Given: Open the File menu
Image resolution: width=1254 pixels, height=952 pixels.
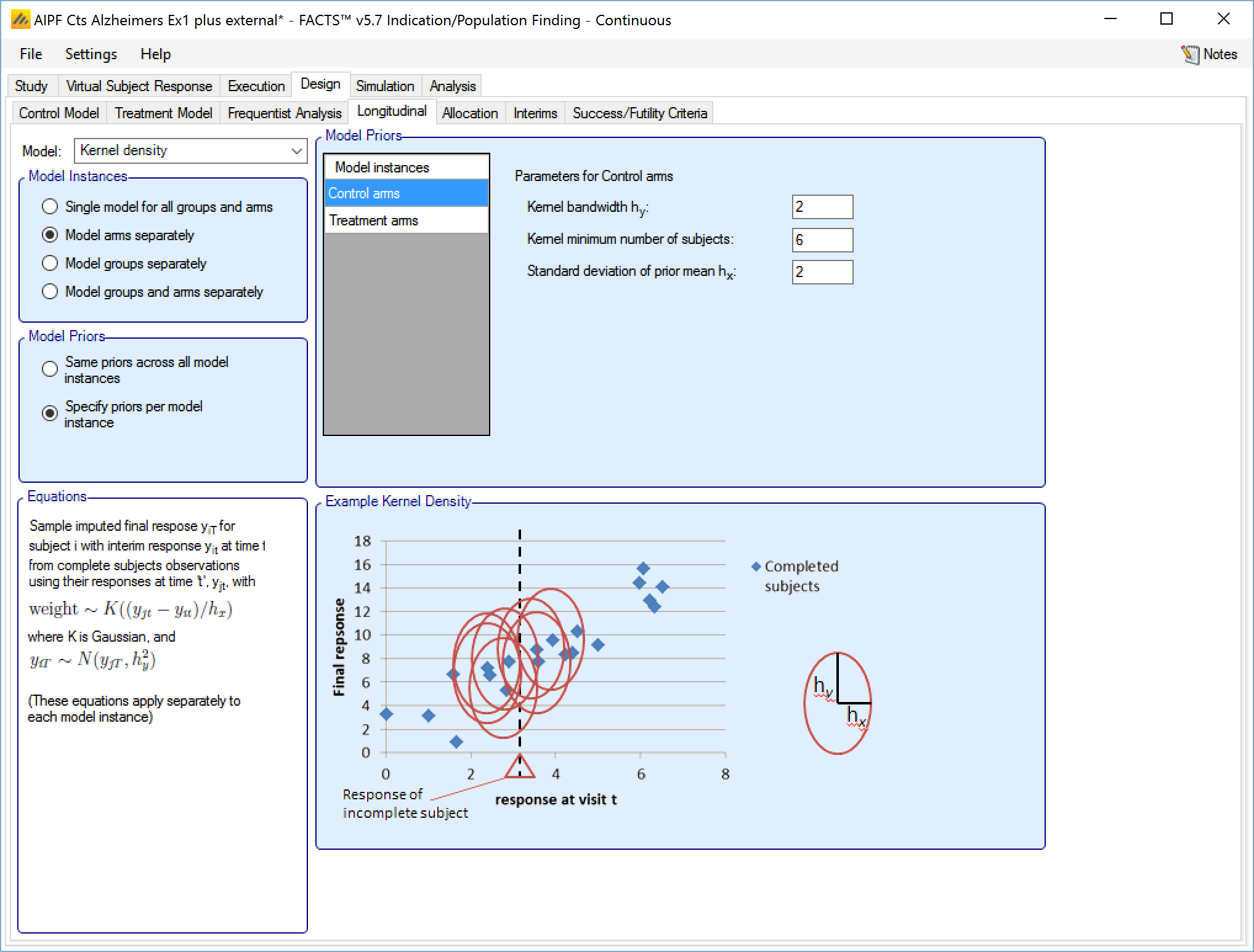Looking at the screenshot, I should coord(31,54).
